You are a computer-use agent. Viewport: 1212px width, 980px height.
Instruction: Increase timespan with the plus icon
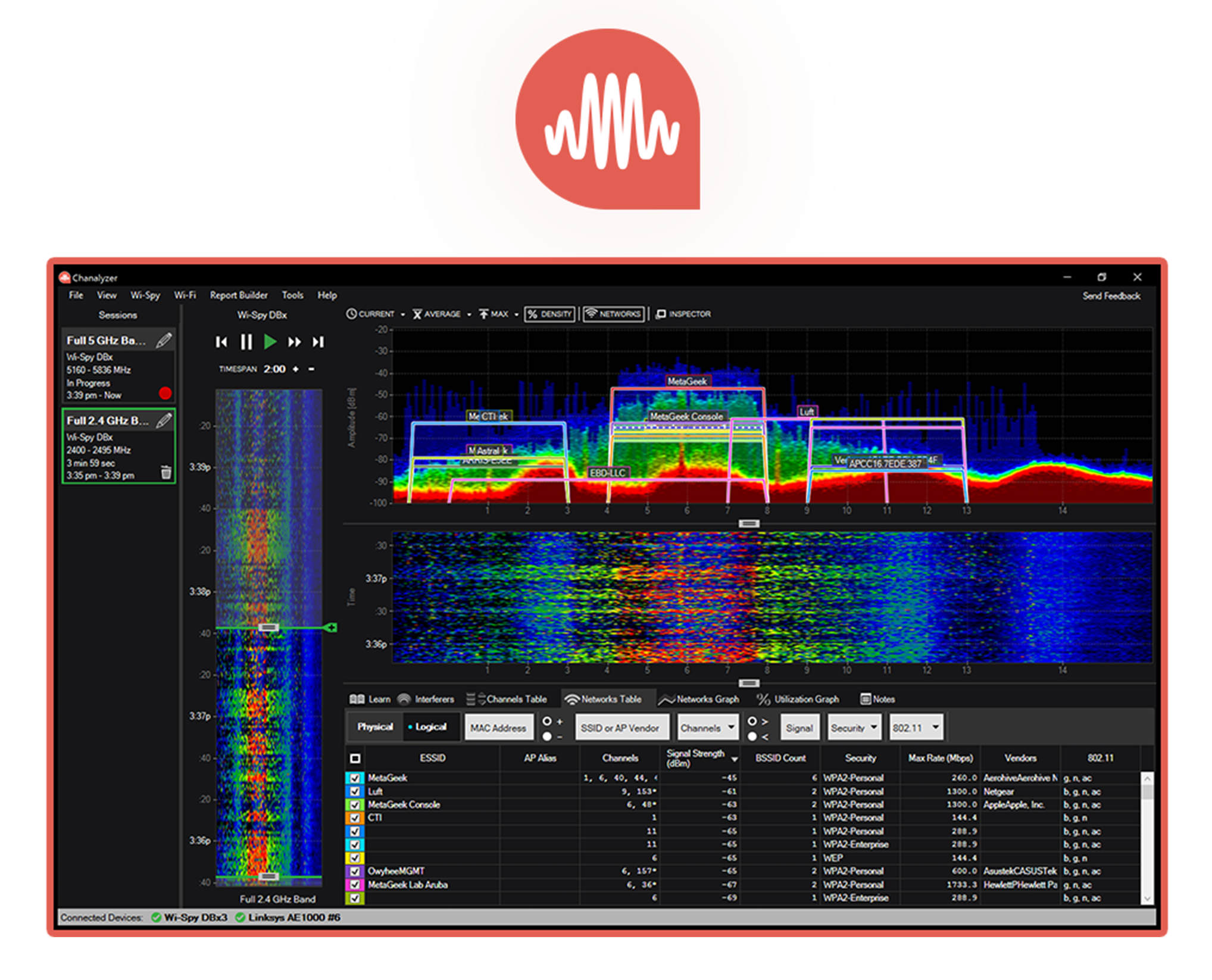coord(295,369)
